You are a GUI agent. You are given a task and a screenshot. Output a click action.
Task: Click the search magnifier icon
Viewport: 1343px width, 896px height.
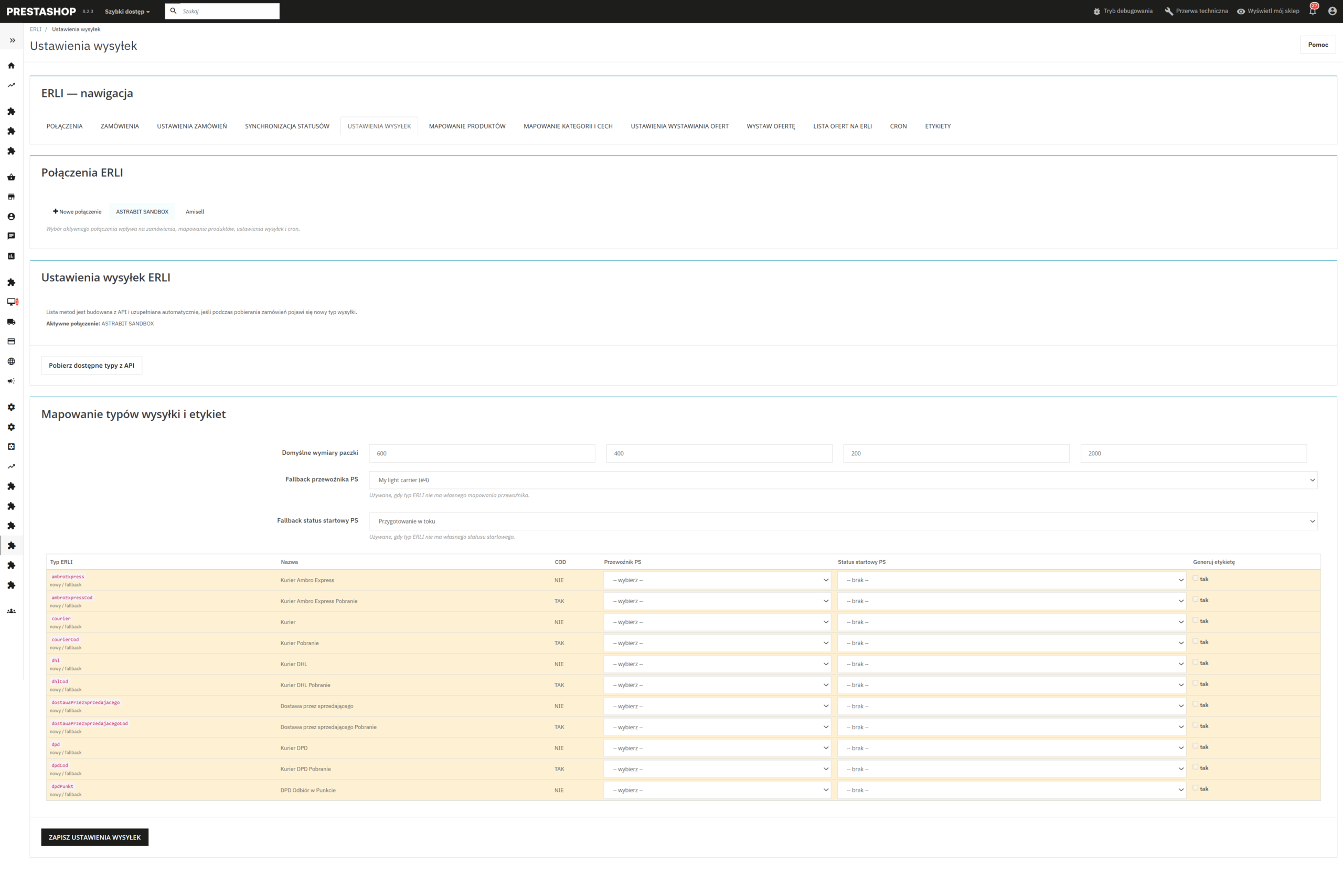173,11
